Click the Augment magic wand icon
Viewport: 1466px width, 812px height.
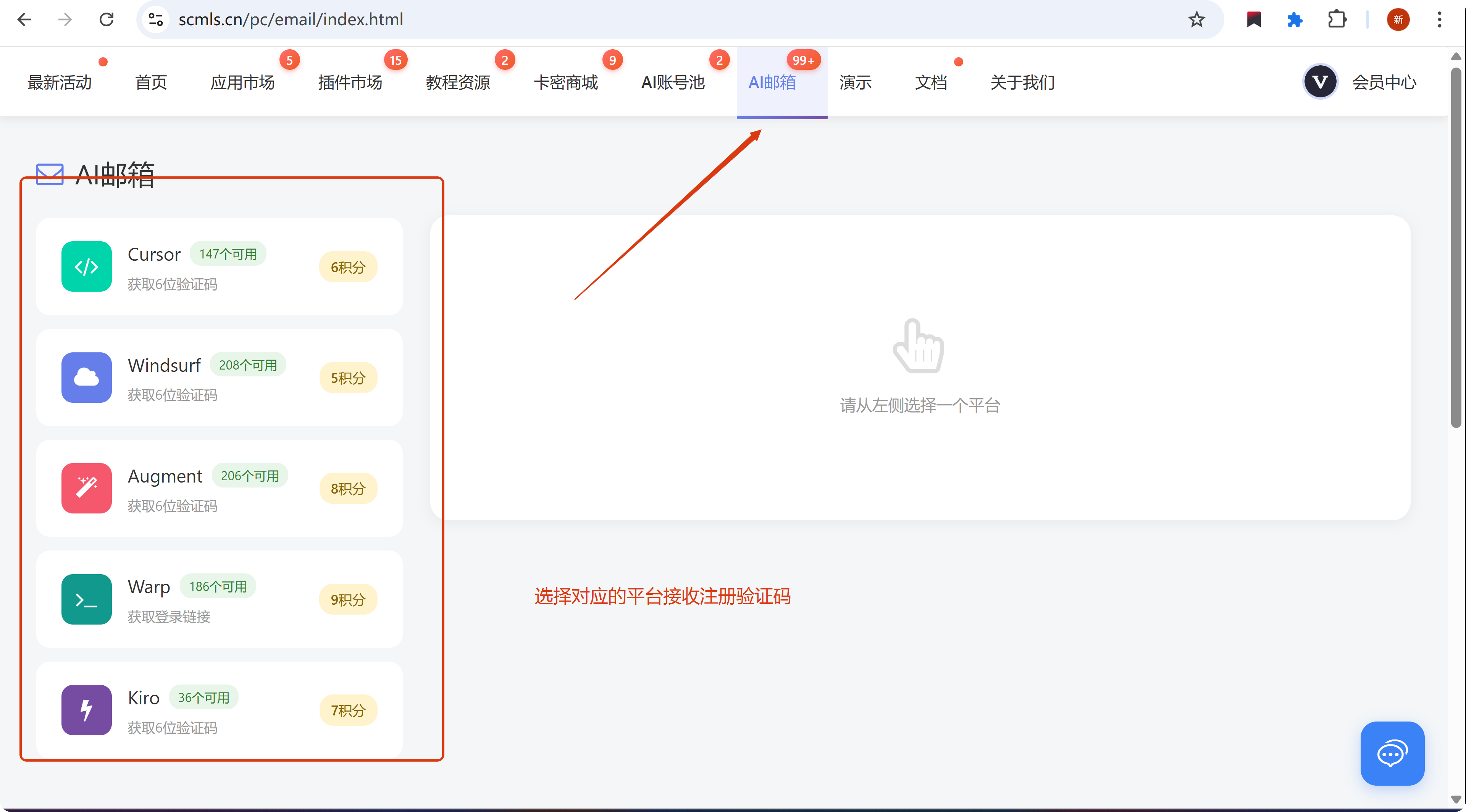tap(87, 488)
